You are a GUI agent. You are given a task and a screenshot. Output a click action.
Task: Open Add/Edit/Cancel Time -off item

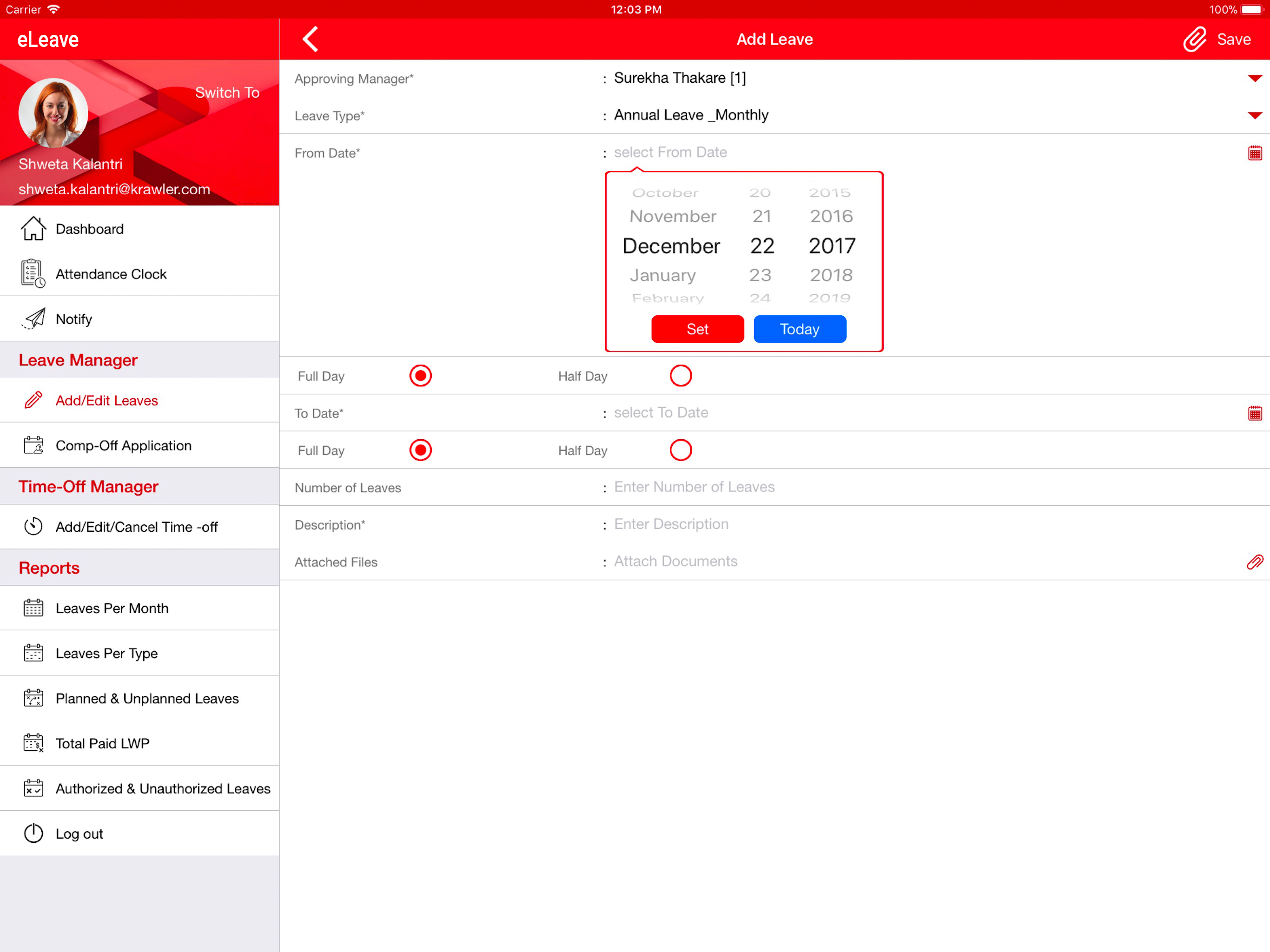click(139, 527)
